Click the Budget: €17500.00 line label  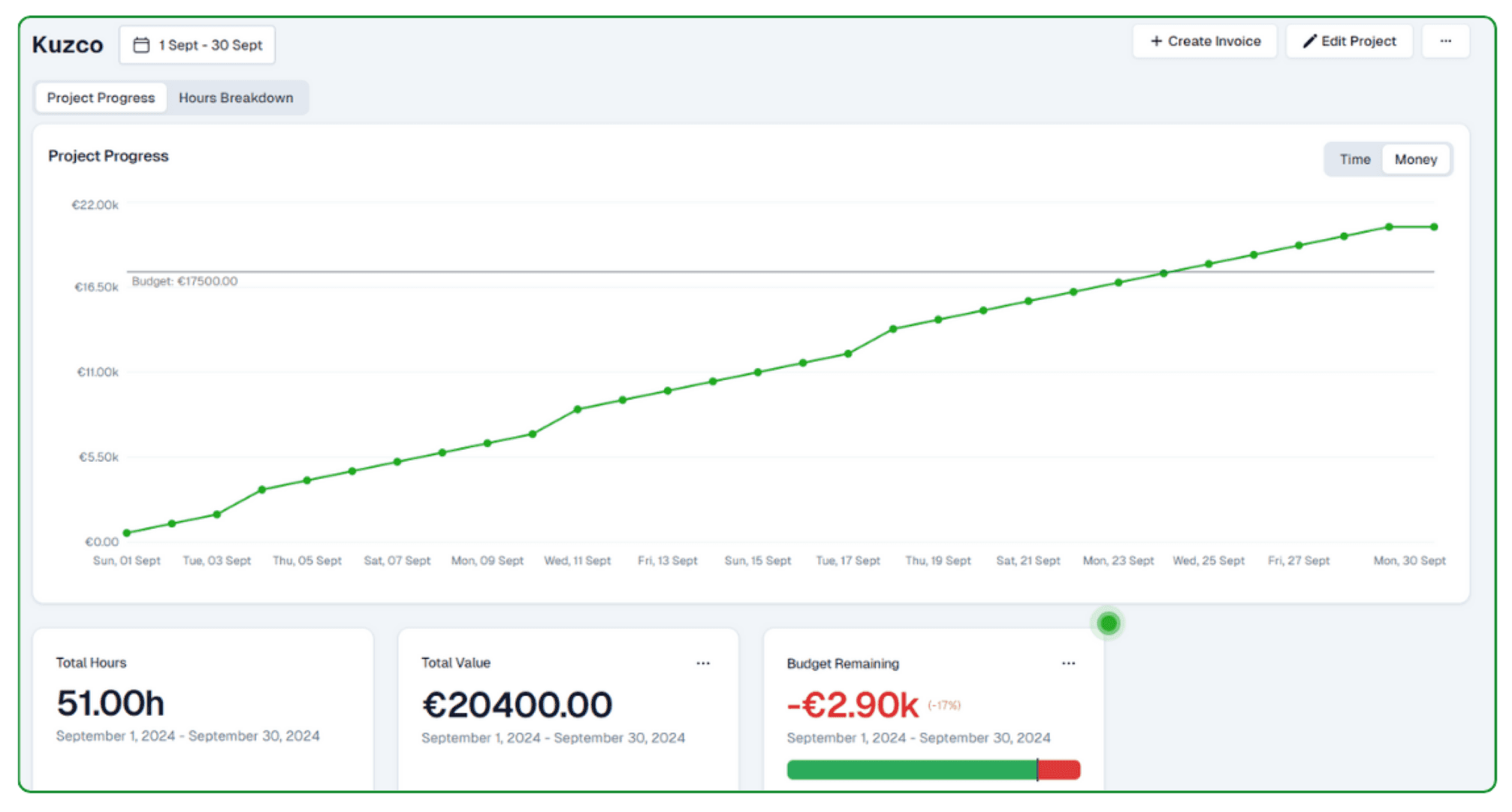[x=185, y=281]
